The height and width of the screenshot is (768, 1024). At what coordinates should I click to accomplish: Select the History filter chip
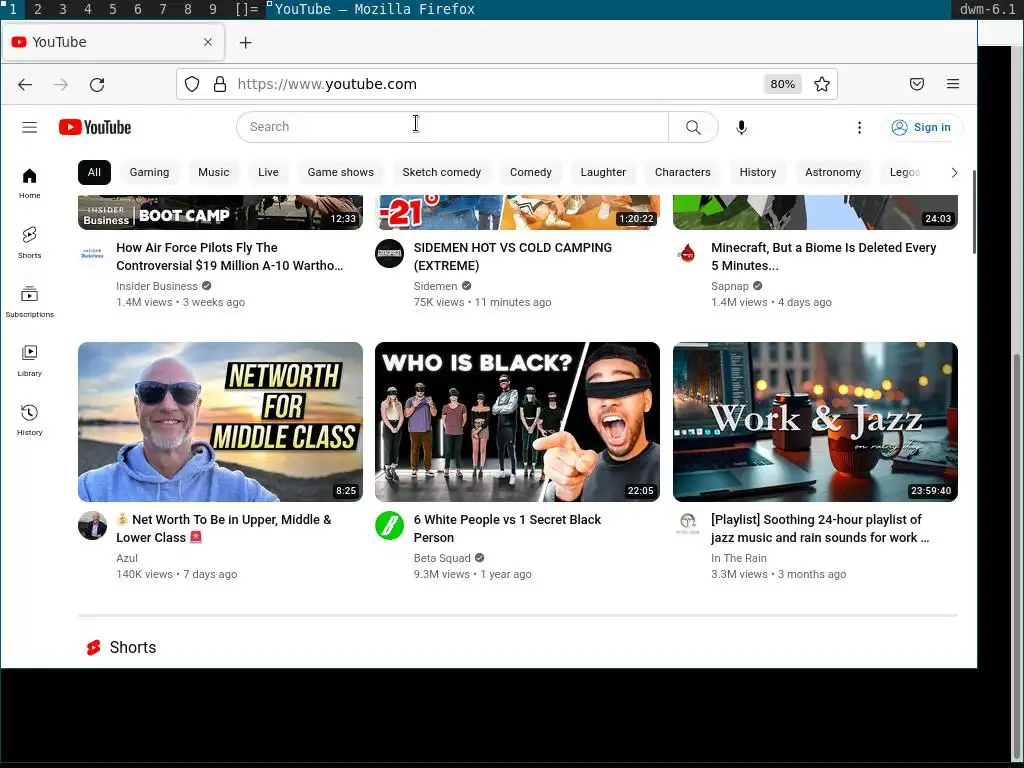point(758,172)
